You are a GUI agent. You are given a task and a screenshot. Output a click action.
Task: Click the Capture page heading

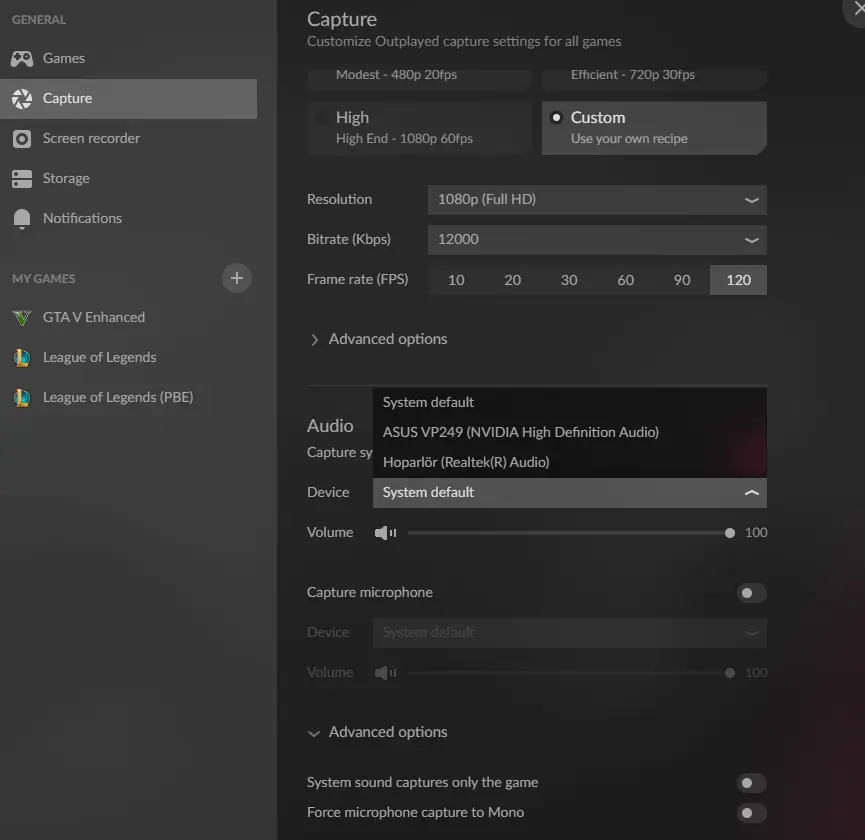tap(342, 19)
